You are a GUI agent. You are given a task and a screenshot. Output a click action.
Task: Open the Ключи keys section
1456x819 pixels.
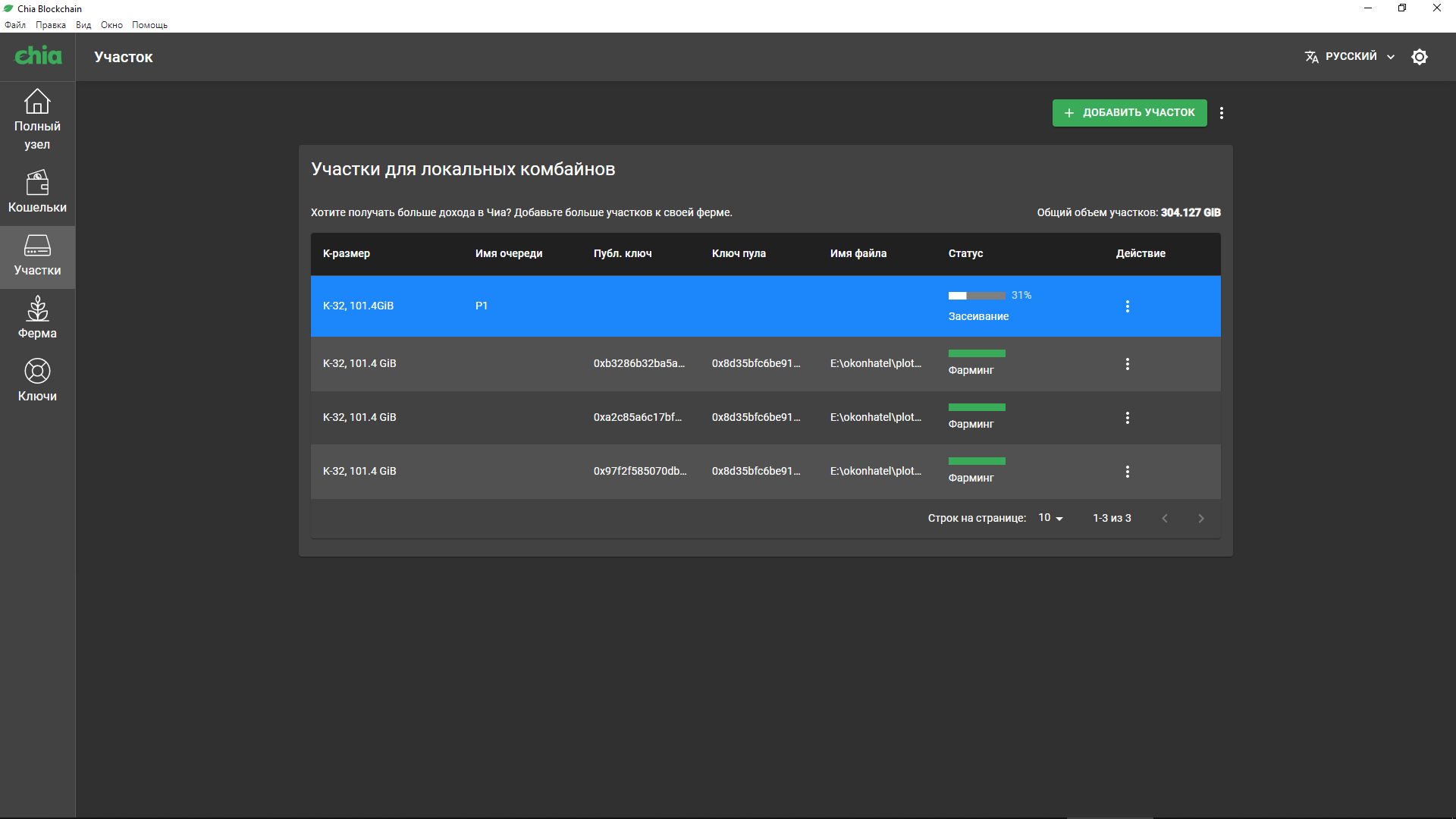coord(37,381)
